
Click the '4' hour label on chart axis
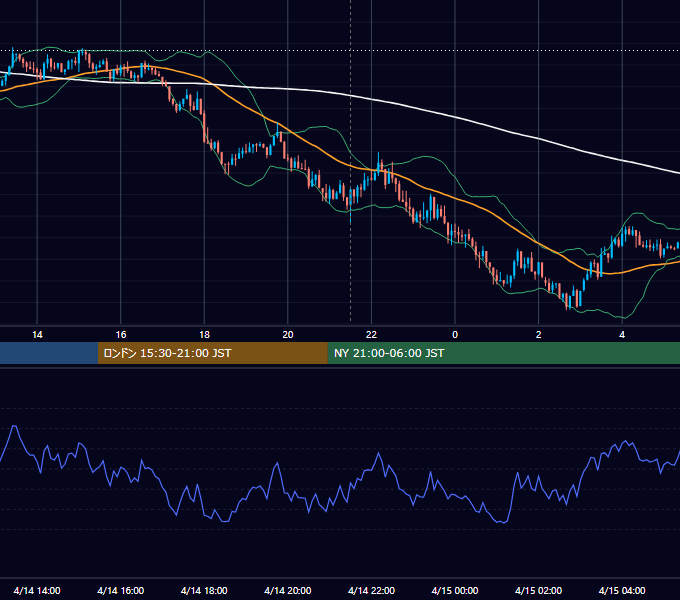[622, 335]
